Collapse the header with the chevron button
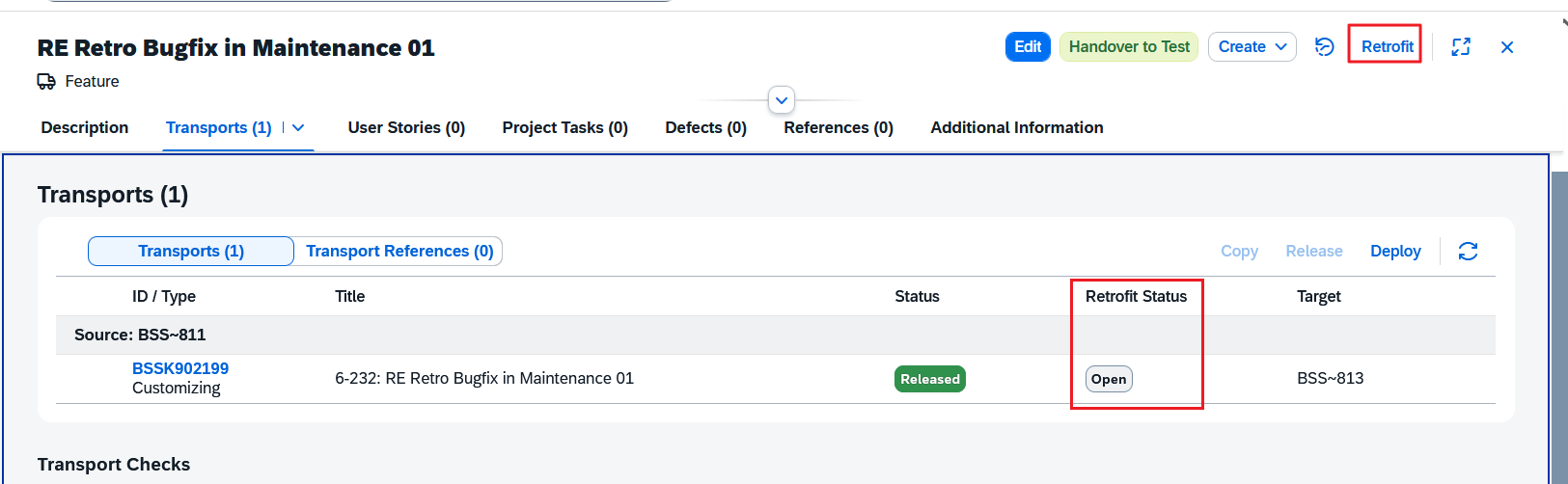1568x484 pixels. point(782,100)
